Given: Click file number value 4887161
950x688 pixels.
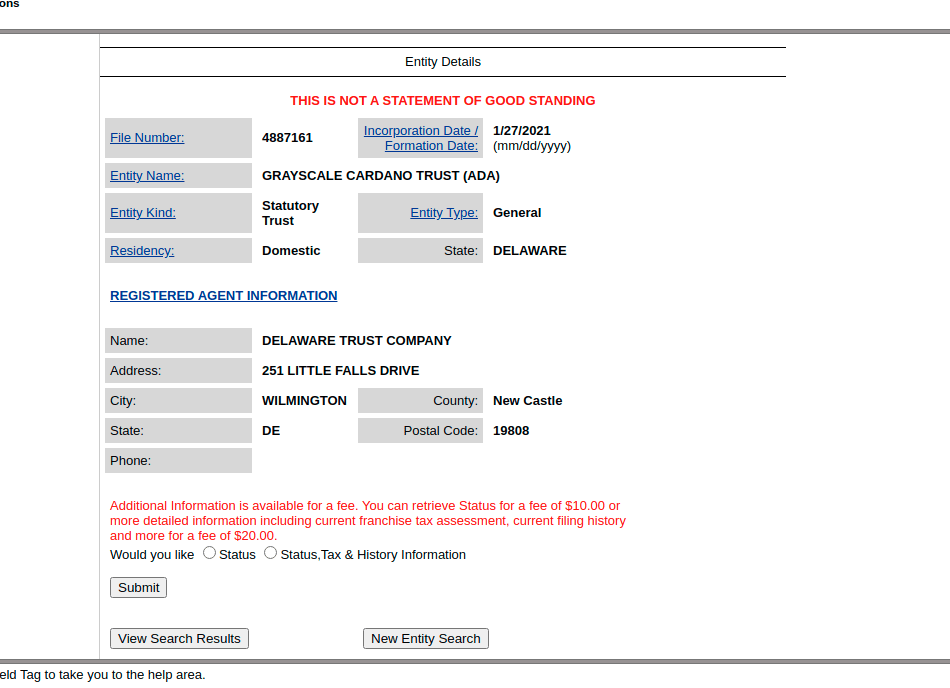Looking at the screenshot, I should (287, 138).
